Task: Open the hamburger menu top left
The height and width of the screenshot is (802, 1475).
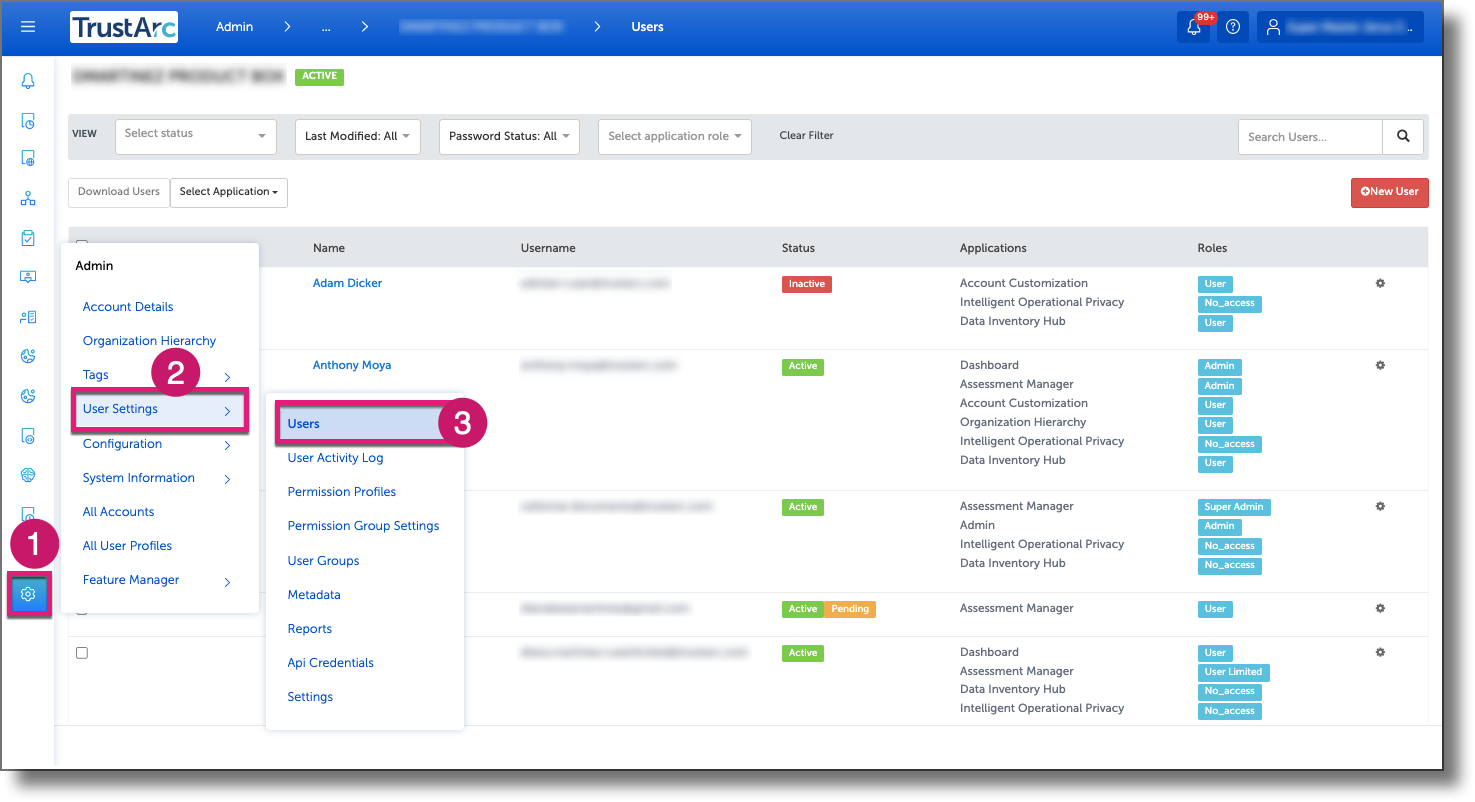Action: [28, 27]
